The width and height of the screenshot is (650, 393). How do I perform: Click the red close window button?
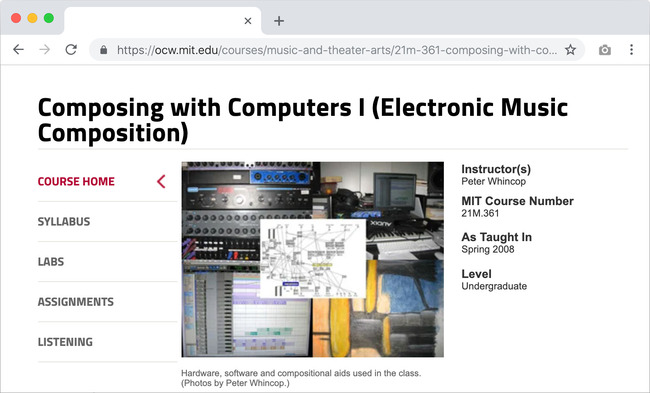16,18
